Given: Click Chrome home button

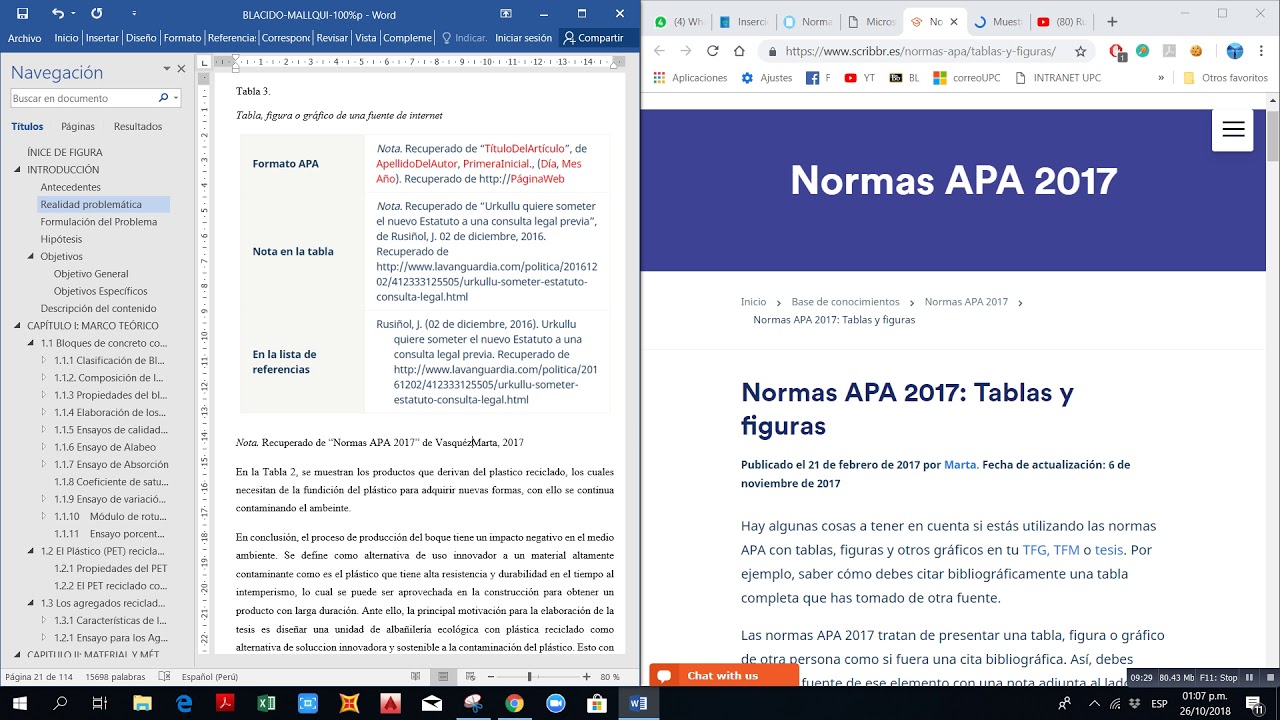Looking at the screenshot, I should pyautogui.click(x=739, y=51).
